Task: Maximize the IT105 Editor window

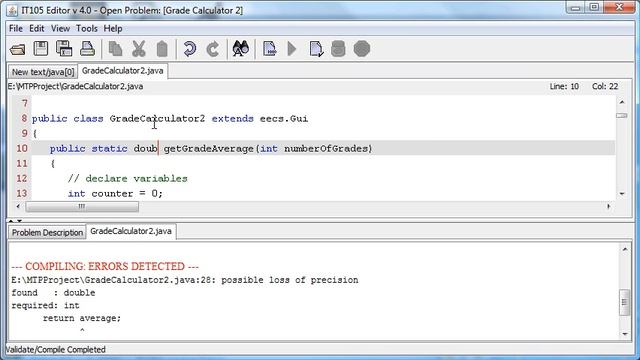Action: 594,7
